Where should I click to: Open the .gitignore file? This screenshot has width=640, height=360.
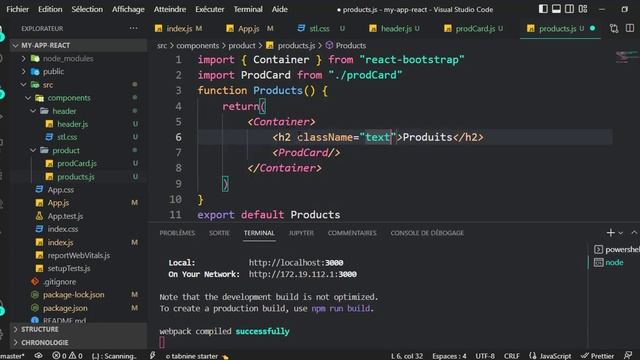[59, 282]
